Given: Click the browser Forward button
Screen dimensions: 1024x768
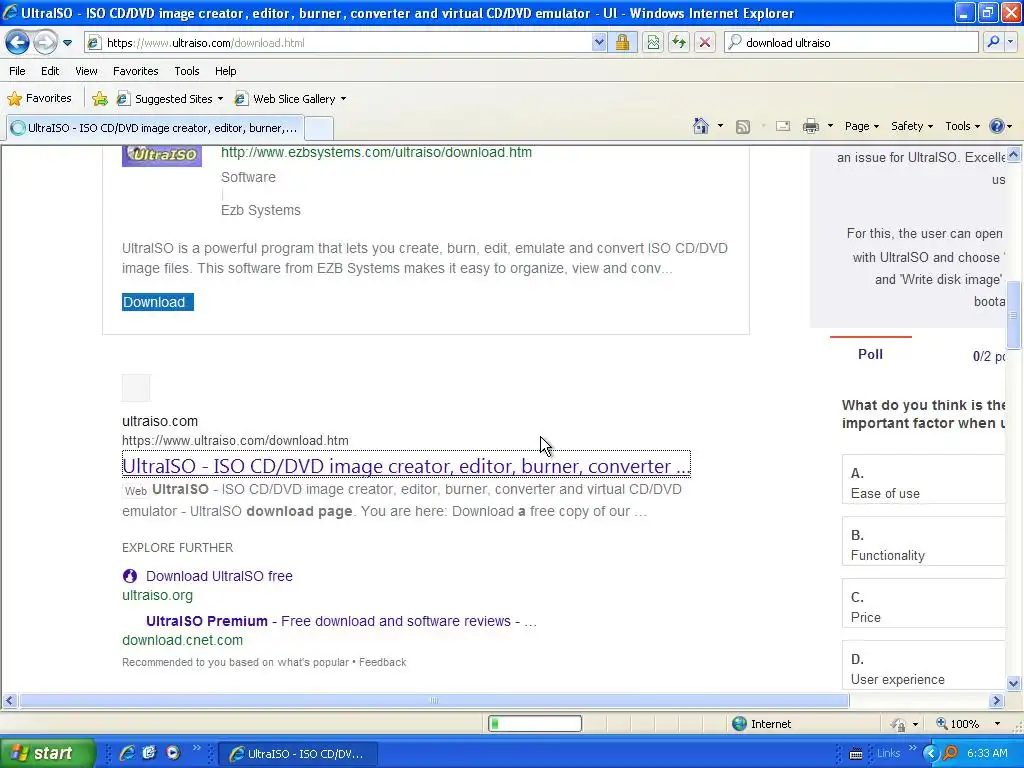Looking at the screenshot, I should tap(45, 42).
